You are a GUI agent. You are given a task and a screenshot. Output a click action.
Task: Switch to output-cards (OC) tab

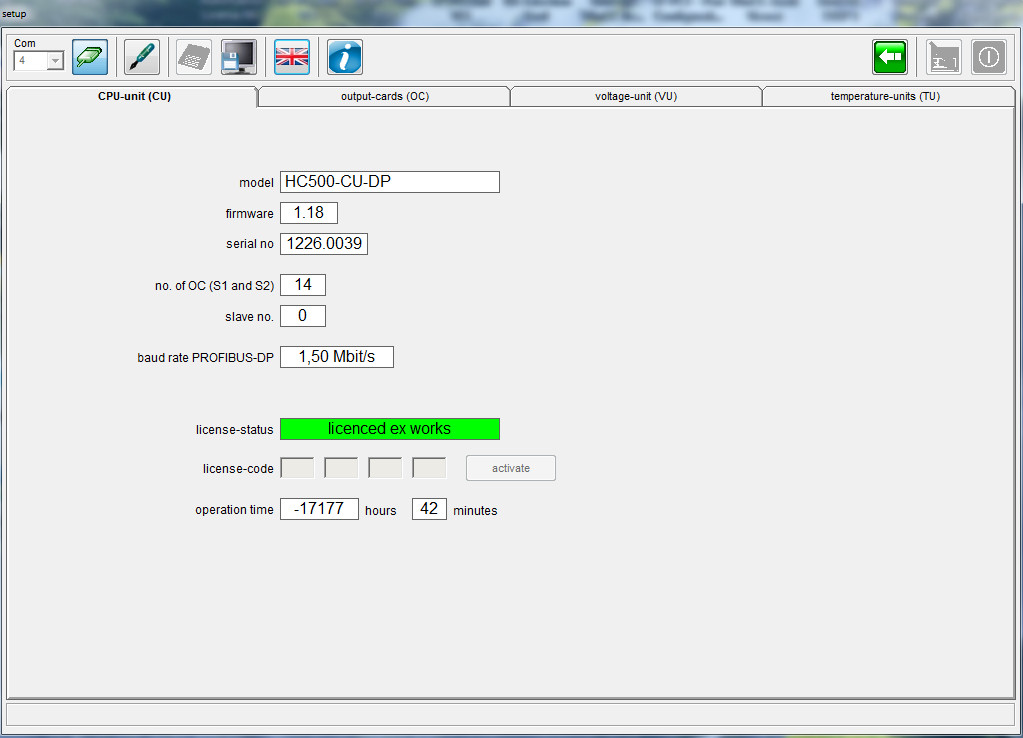click(384, 97)
